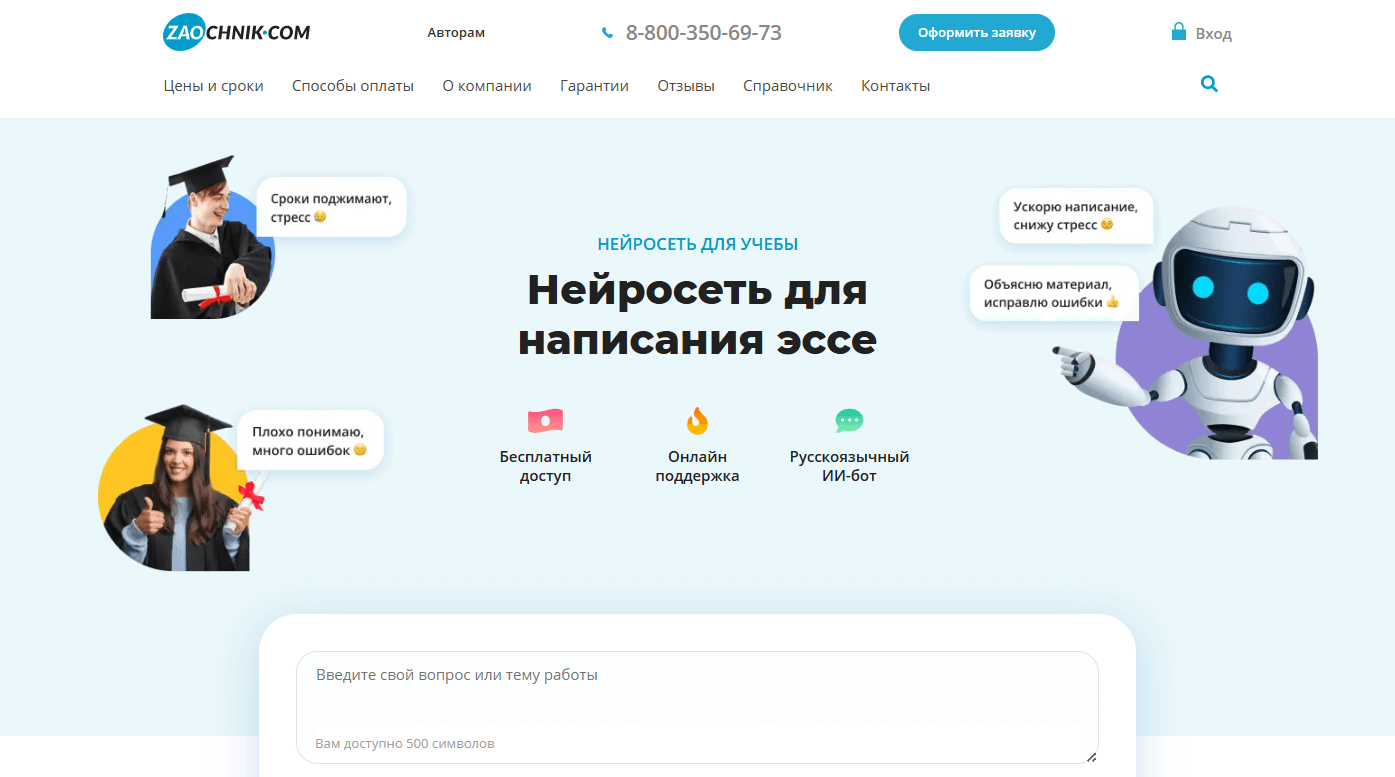Open the Цены и сроки menu item

coord(213,86)
